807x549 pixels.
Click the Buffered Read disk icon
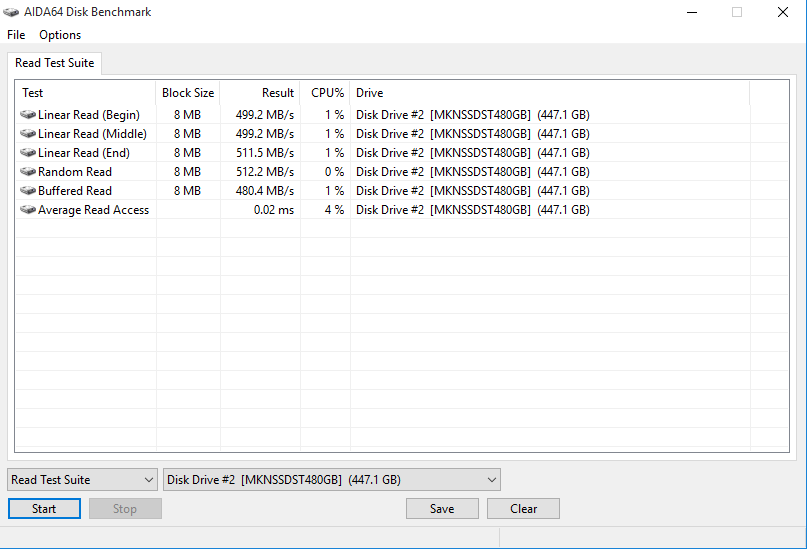(28, 190)
